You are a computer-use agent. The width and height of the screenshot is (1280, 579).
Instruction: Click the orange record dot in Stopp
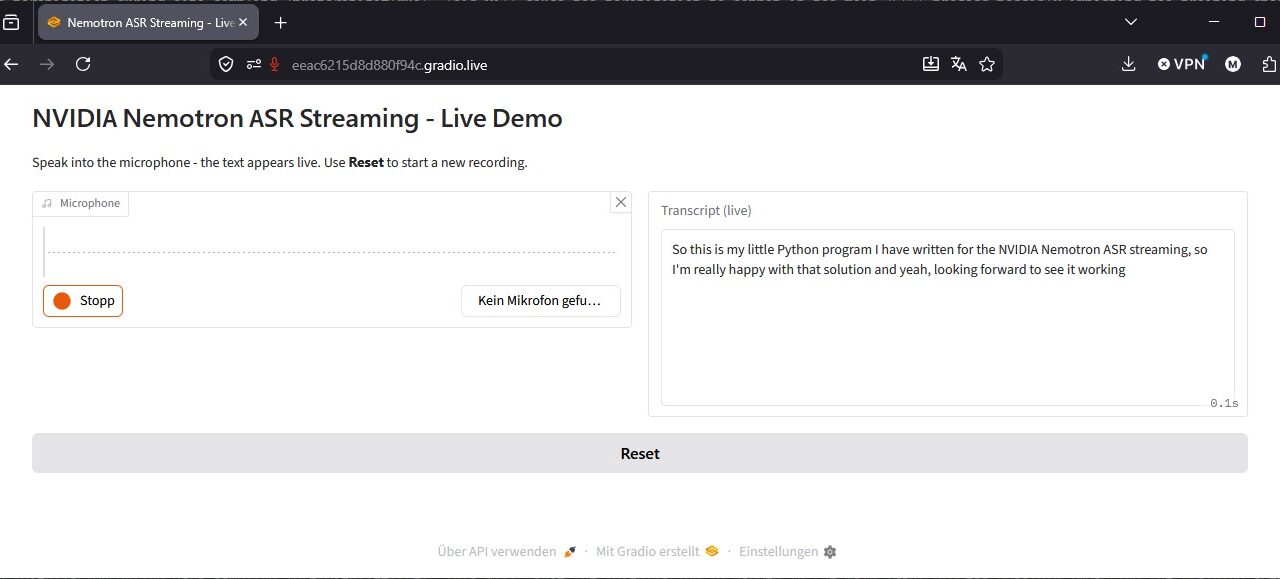[62, 301]
